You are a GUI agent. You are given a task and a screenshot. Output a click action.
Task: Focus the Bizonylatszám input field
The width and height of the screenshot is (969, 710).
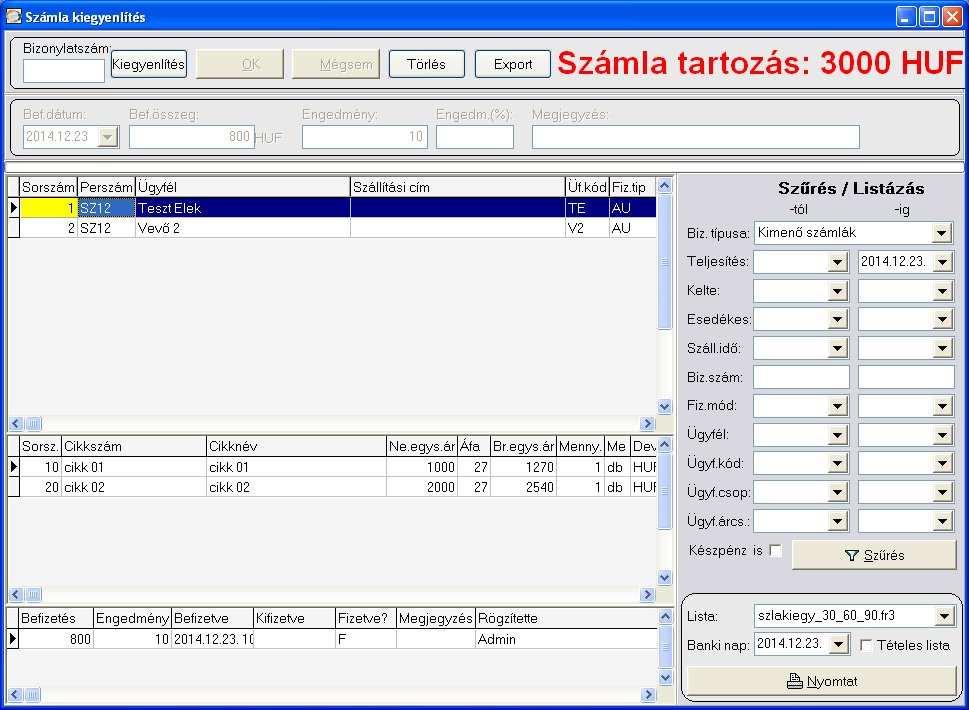pyautogui.click(x=64, y=70)
